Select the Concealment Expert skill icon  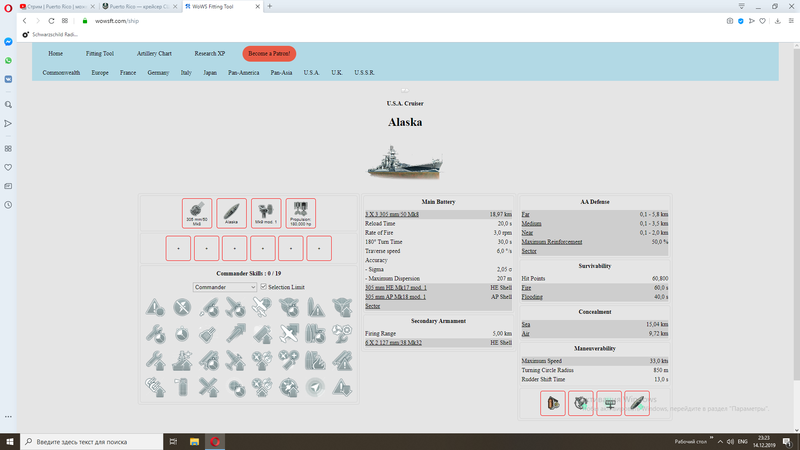click(x=342, y=387)
